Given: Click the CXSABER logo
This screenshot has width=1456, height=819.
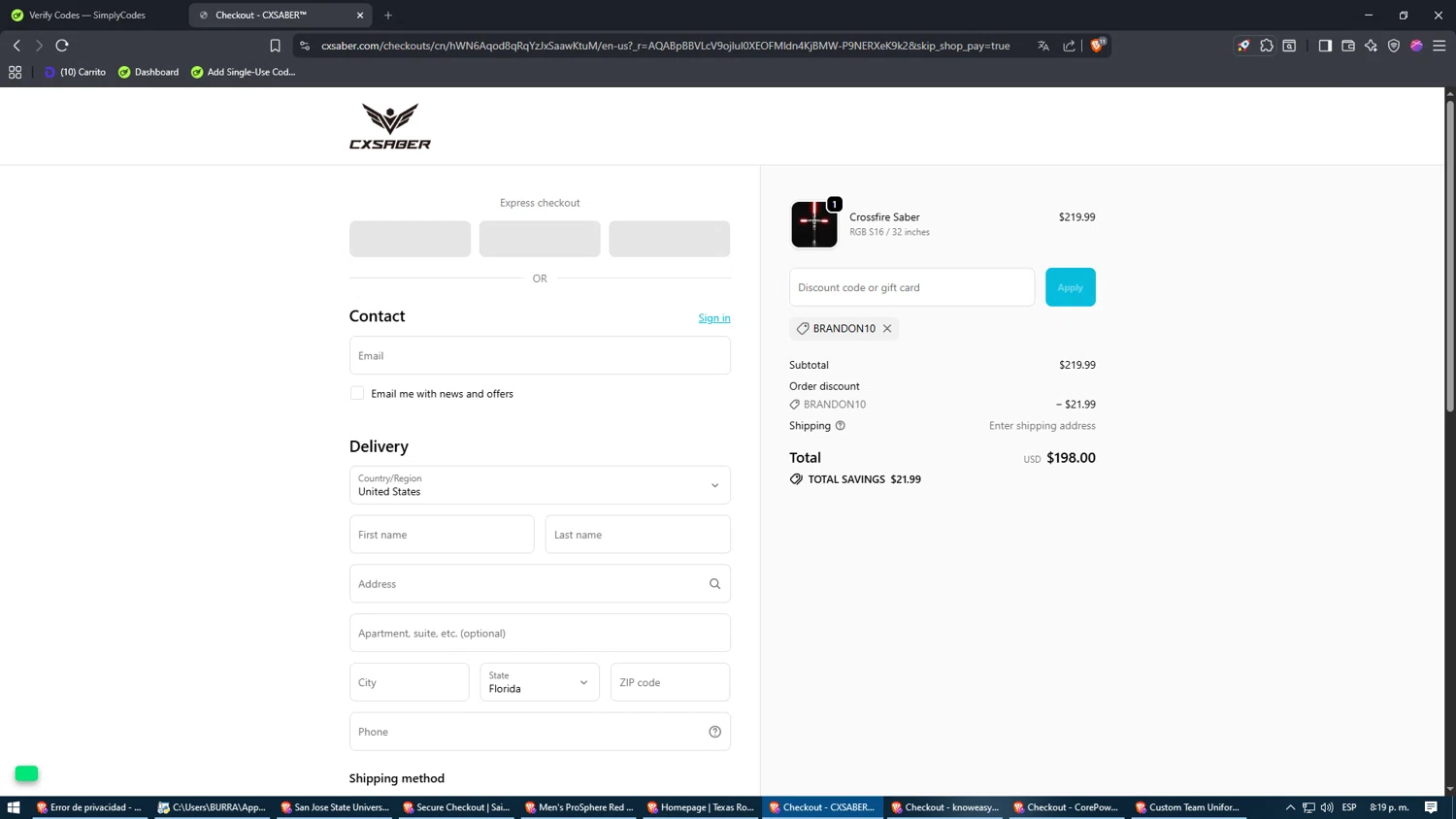Looking at the screenshot, I should [390, 126].
